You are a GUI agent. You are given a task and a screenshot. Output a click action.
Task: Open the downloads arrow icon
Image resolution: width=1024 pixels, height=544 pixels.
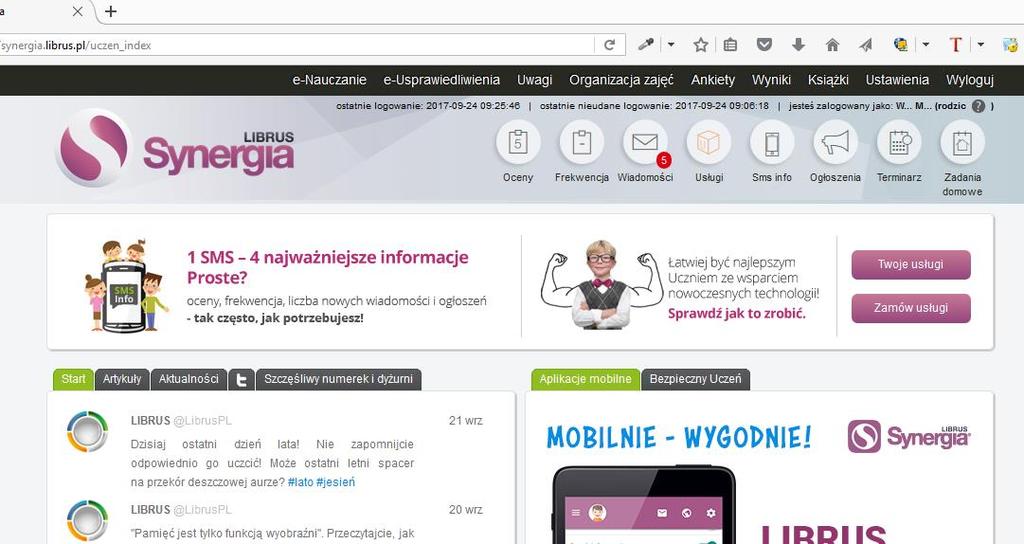[798, 45]
